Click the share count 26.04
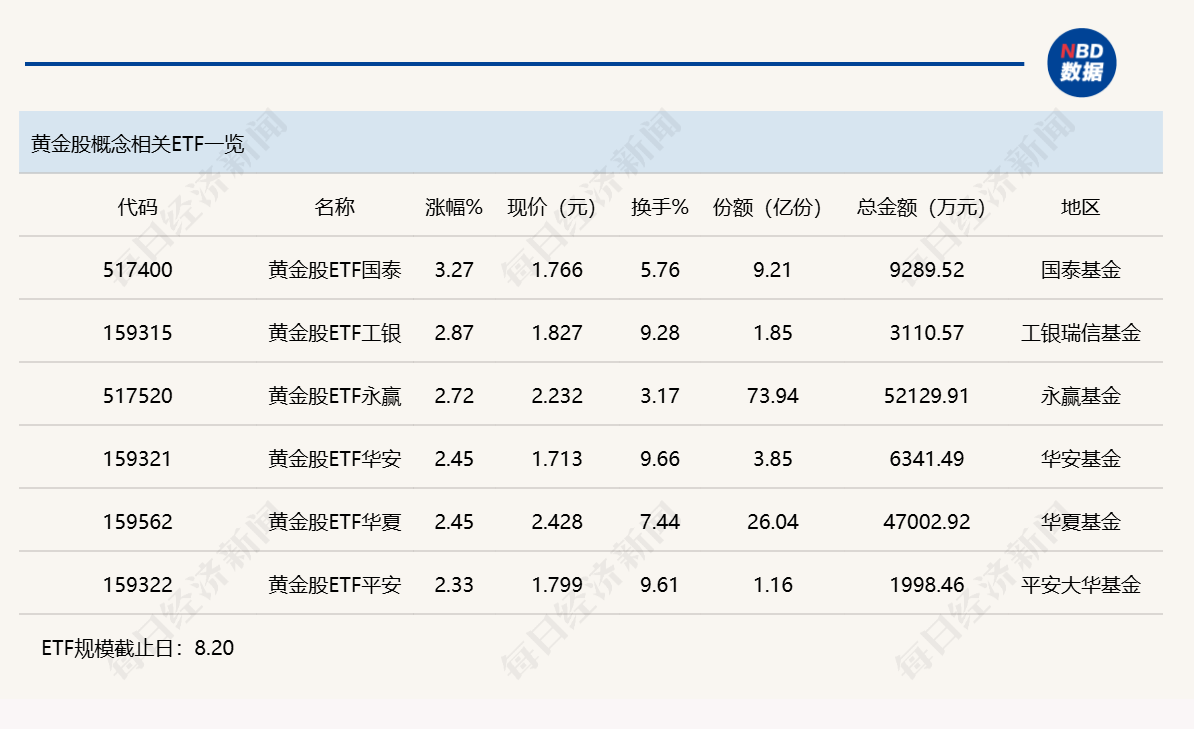 click(772, 522)
